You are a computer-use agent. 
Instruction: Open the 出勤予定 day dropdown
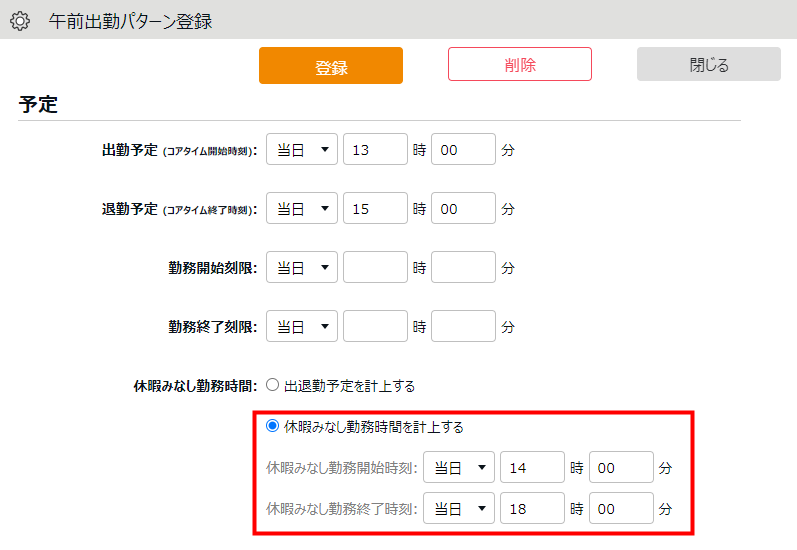tap(302, 150)
